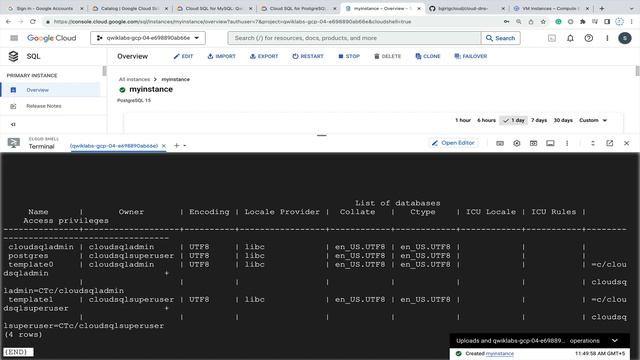
Task: Open the notifications bell
Action: point(570,38)
